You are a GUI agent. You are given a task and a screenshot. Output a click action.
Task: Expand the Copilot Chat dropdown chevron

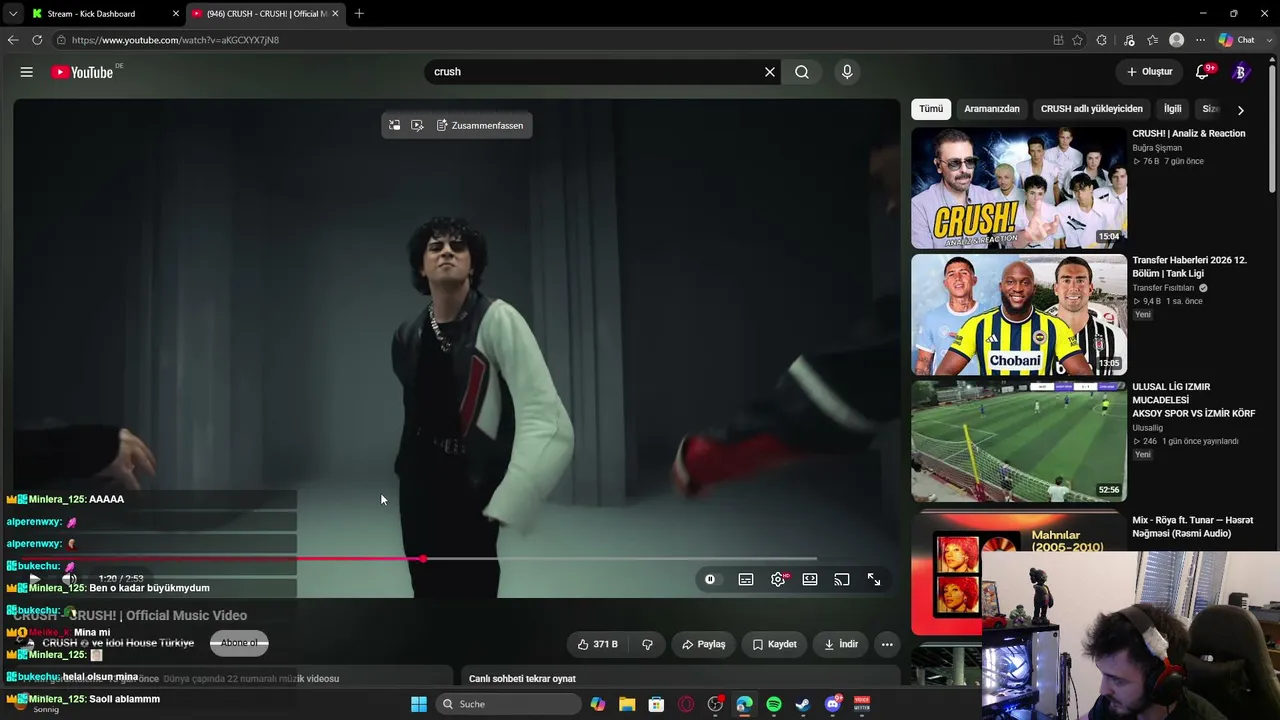pyautogui.click(x=1268, y=40)
